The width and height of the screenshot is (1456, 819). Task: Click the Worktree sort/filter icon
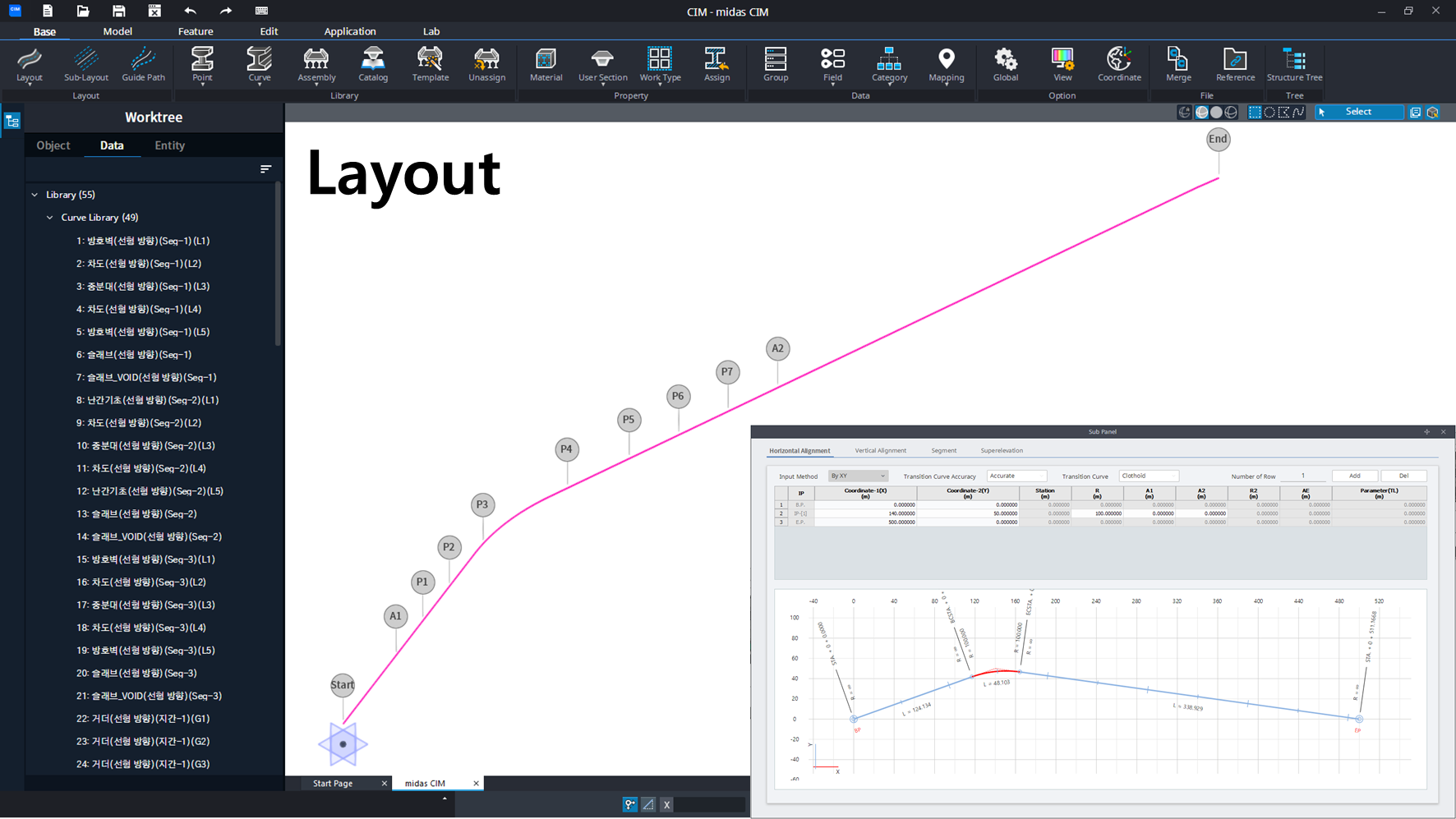point(265,169)
